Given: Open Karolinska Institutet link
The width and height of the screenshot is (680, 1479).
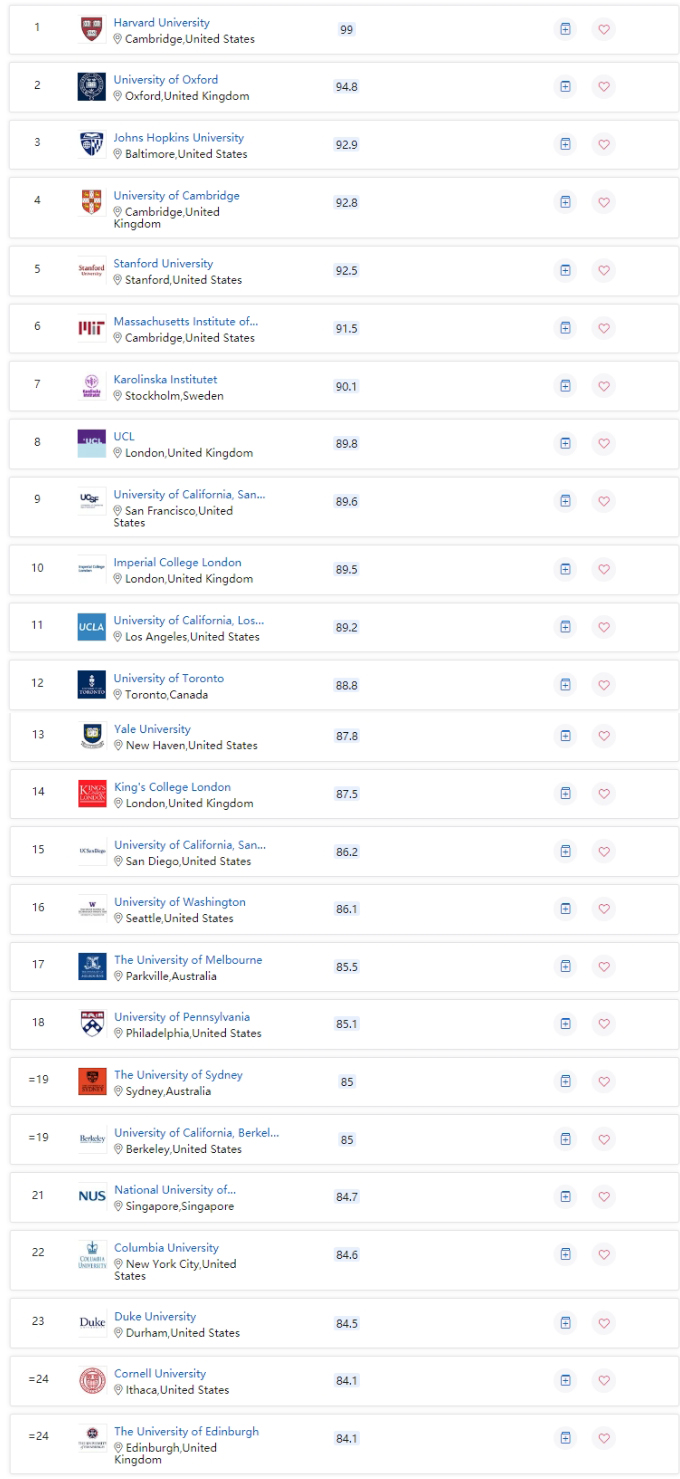Looking at the screenshot, I should [165, 380].
